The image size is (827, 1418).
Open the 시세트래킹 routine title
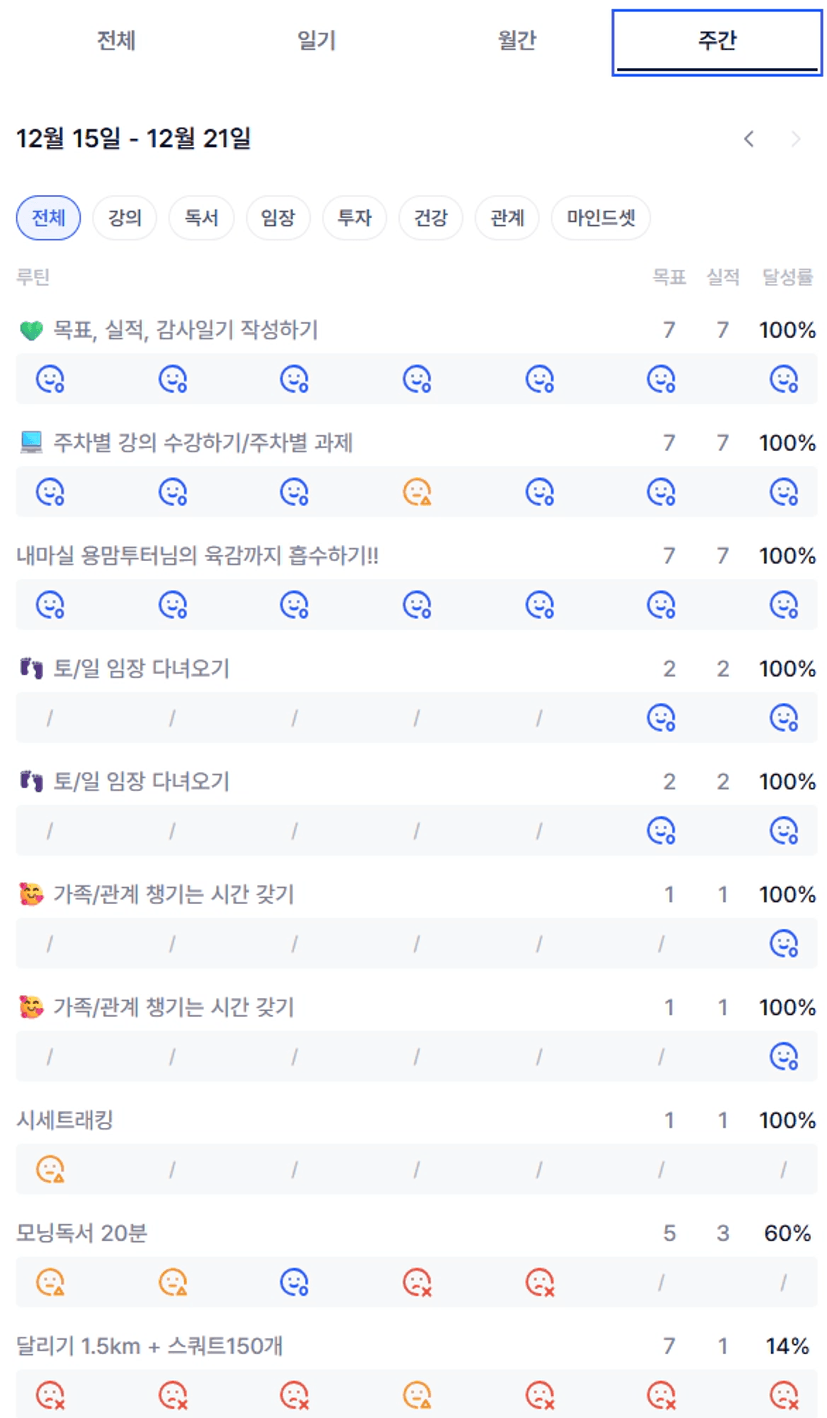65,1120
